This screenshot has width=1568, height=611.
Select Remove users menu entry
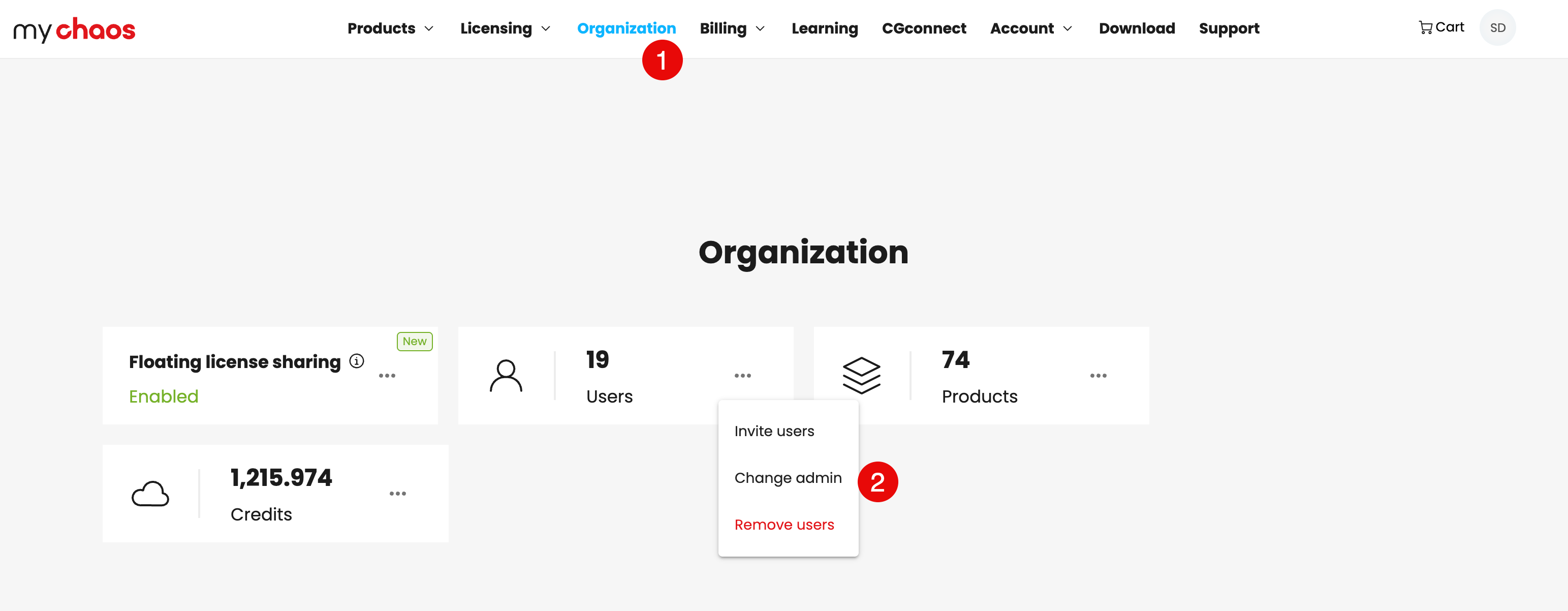784,525
